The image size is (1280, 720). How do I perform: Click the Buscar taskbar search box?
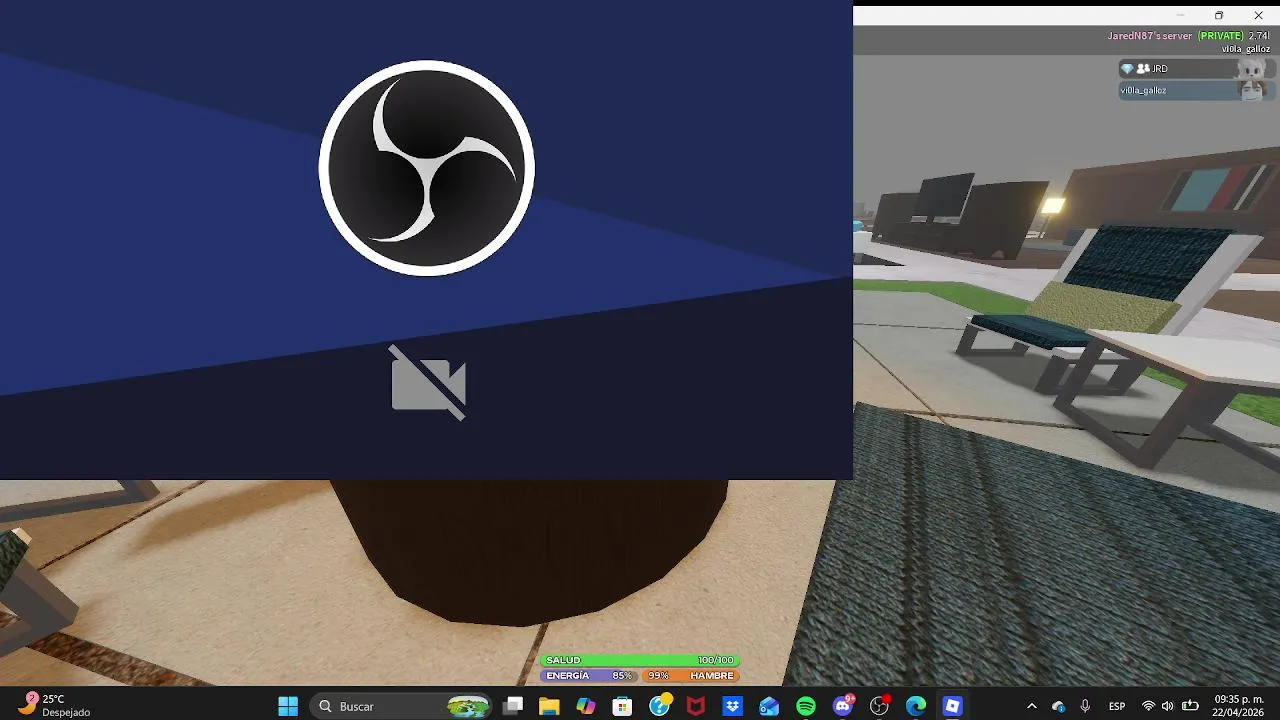402,706
